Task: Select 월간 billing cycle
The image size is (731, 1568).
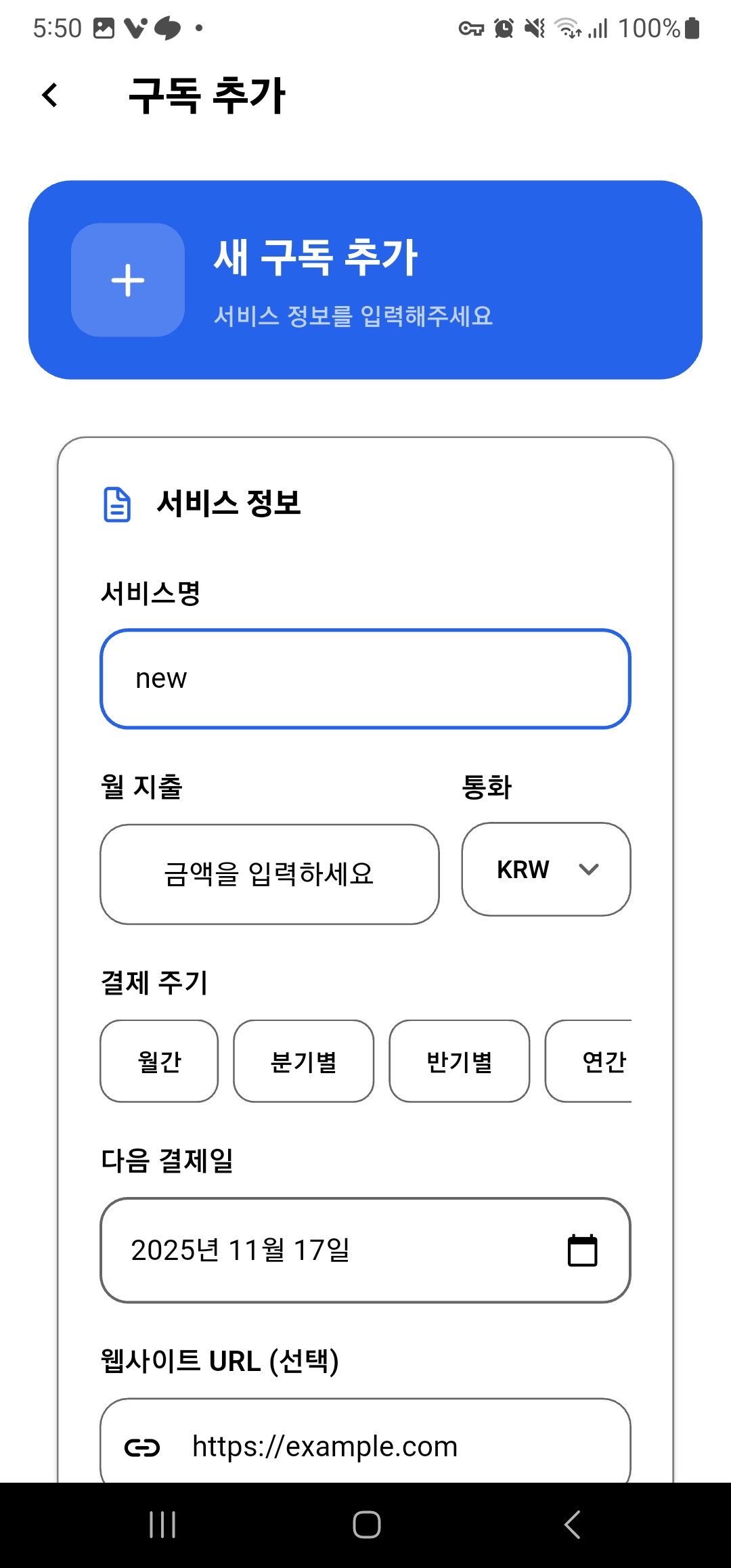Action: click(159, 1061)
